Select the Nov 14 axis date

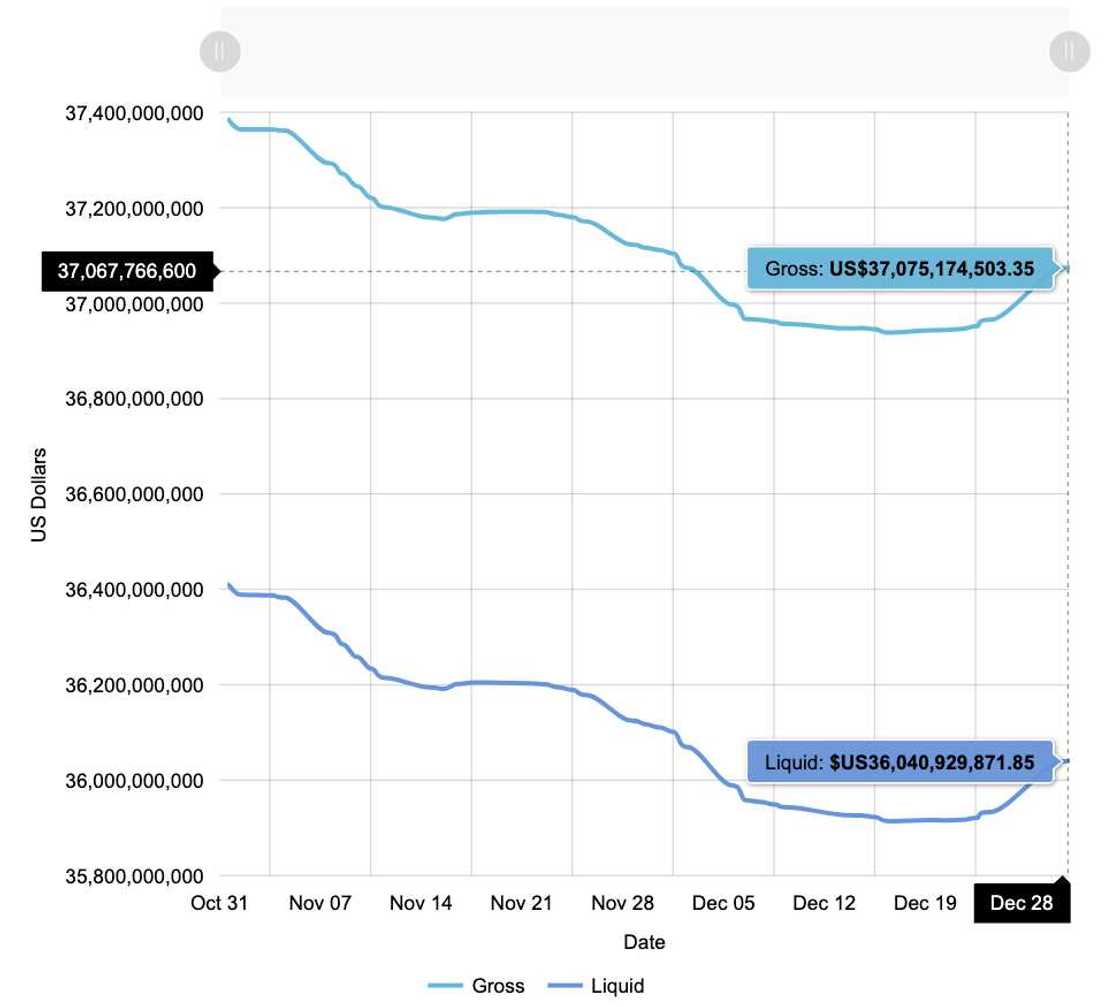[x=421, y=903]
